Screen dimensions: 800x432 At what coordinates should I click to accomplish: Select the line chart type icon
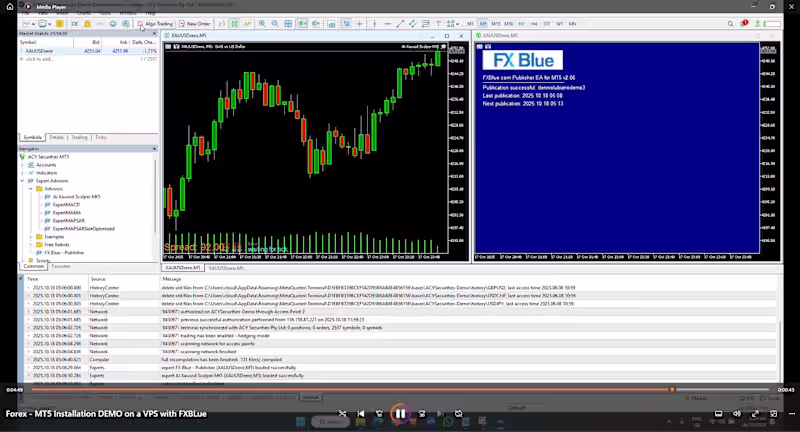point(247,24)
